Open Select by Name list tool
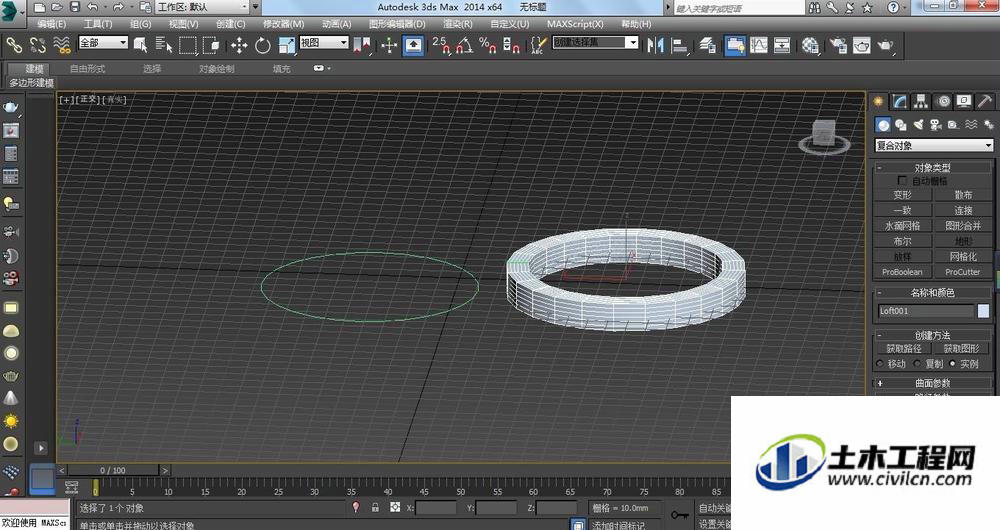 coord(163,45)
